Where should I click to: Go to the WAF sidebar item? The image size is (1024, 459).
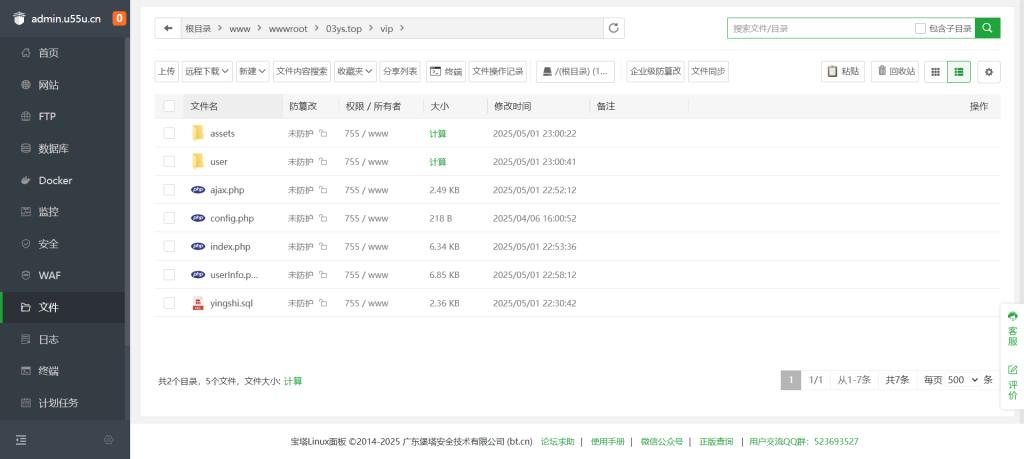(x=49, y=275)
